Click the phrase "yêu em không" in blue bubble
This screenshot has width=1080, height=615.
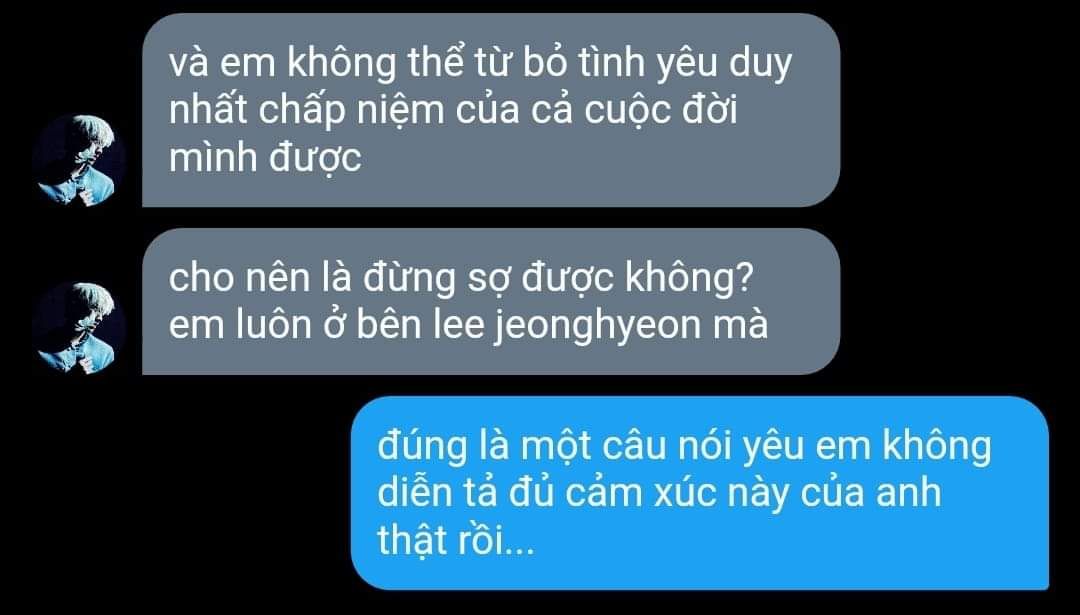tap(866, 448)
